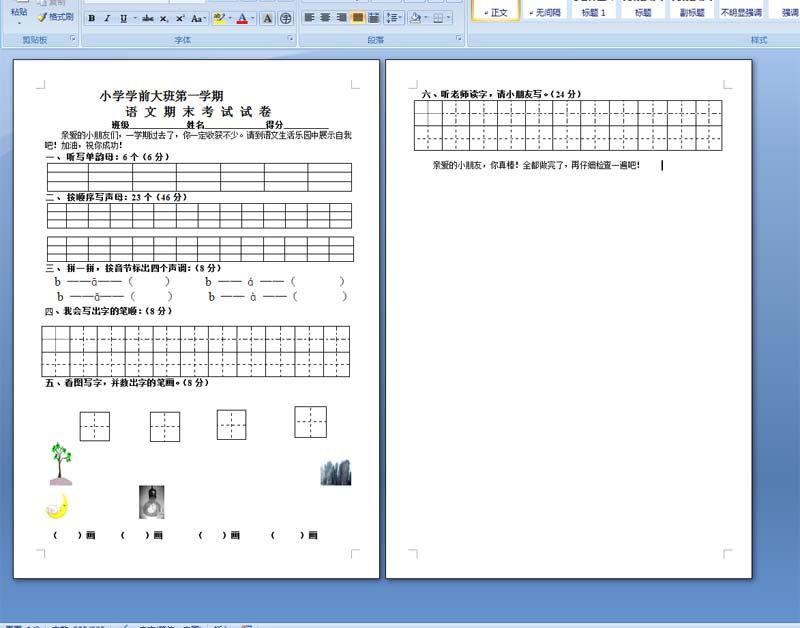Open the Paste (粘贴) menu
Screen dimensions: 800x628
pyautogui.click(x=19, y=15)
